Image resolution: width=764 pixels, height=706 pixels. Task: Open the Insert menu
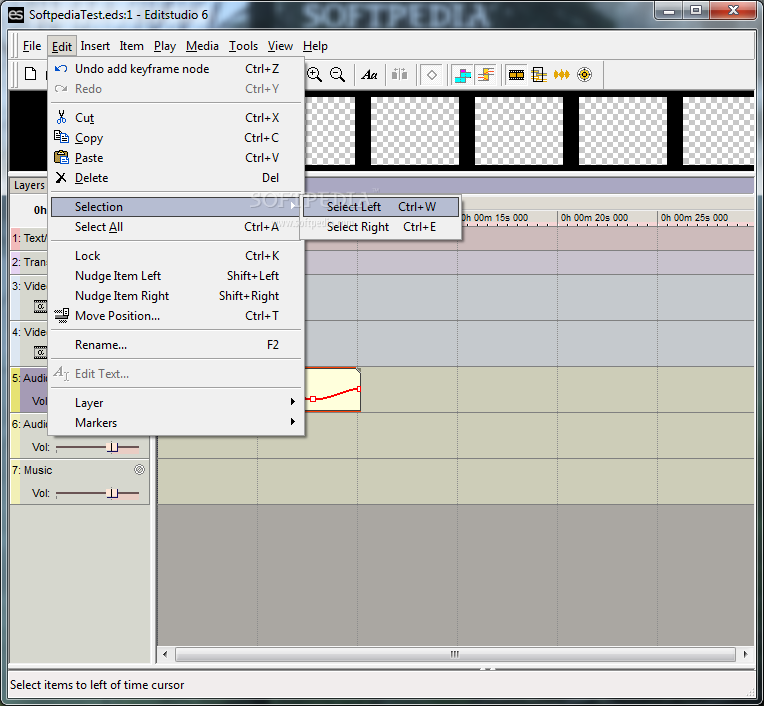[95, 46]
